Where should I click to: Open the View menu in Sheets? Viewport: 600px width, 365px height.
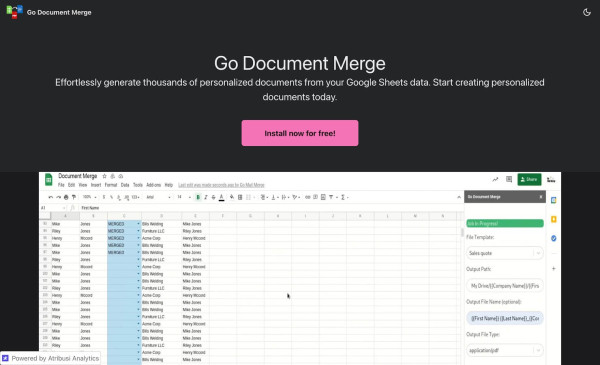[x=83, y=185]
